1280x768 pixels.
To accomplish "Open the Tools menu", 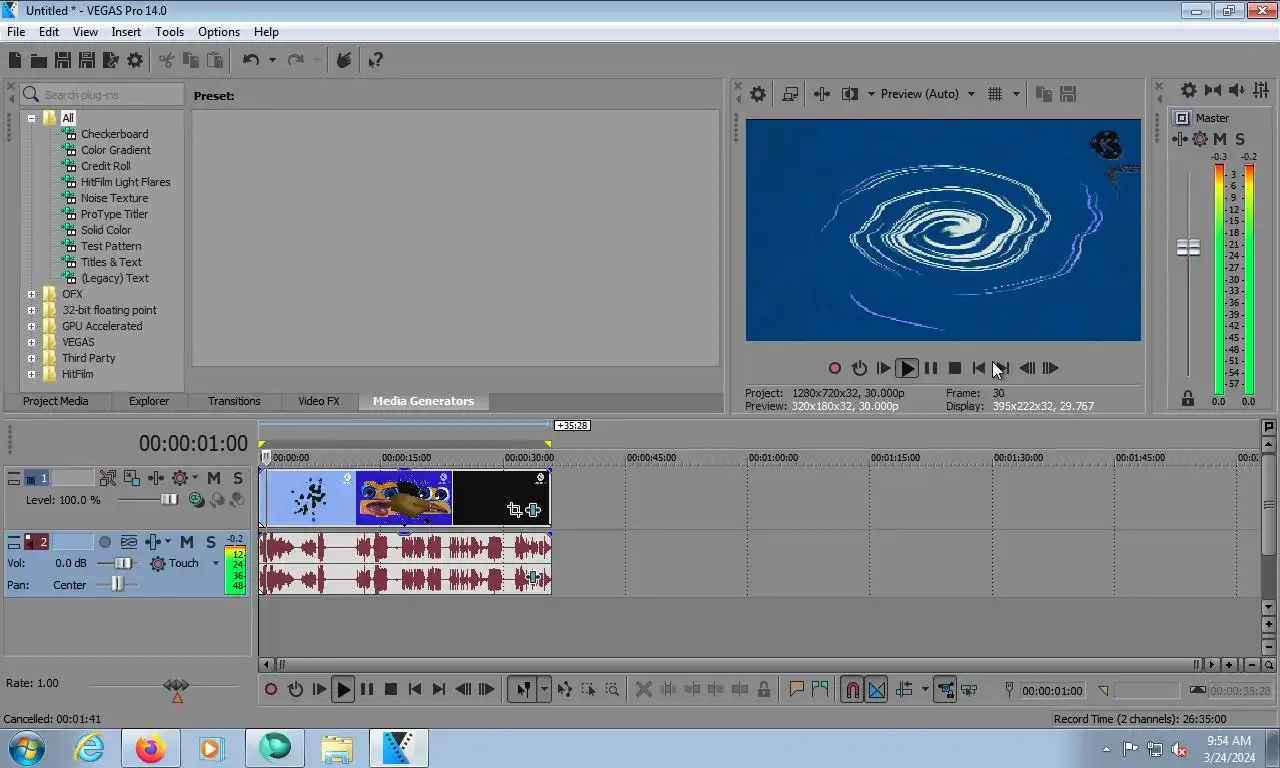I will (x=169, y=32).
